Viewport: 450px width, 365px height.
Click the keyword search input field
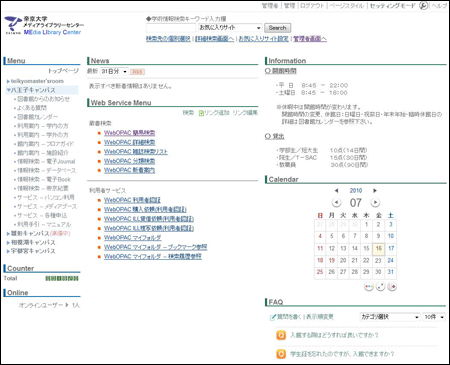tap(171, 28)
